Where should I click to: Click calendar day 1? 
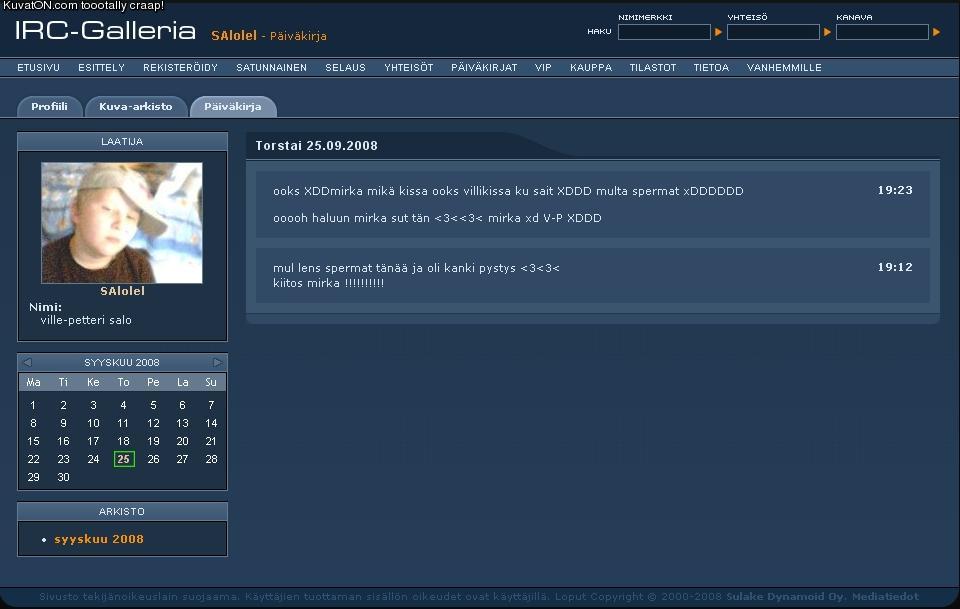point(33,405)
